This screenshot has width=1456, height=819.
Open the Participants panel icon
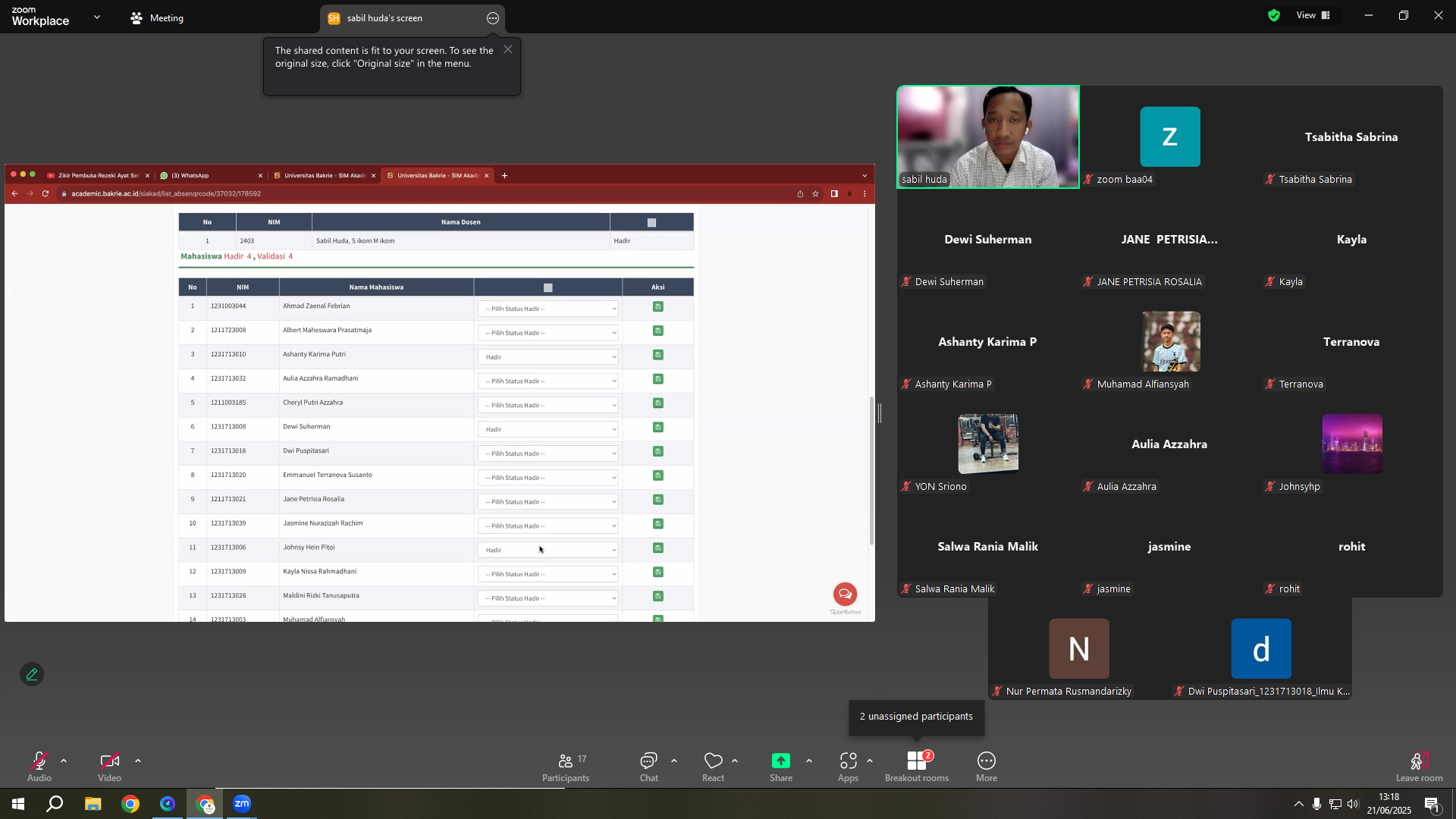(x=566, y=761)
